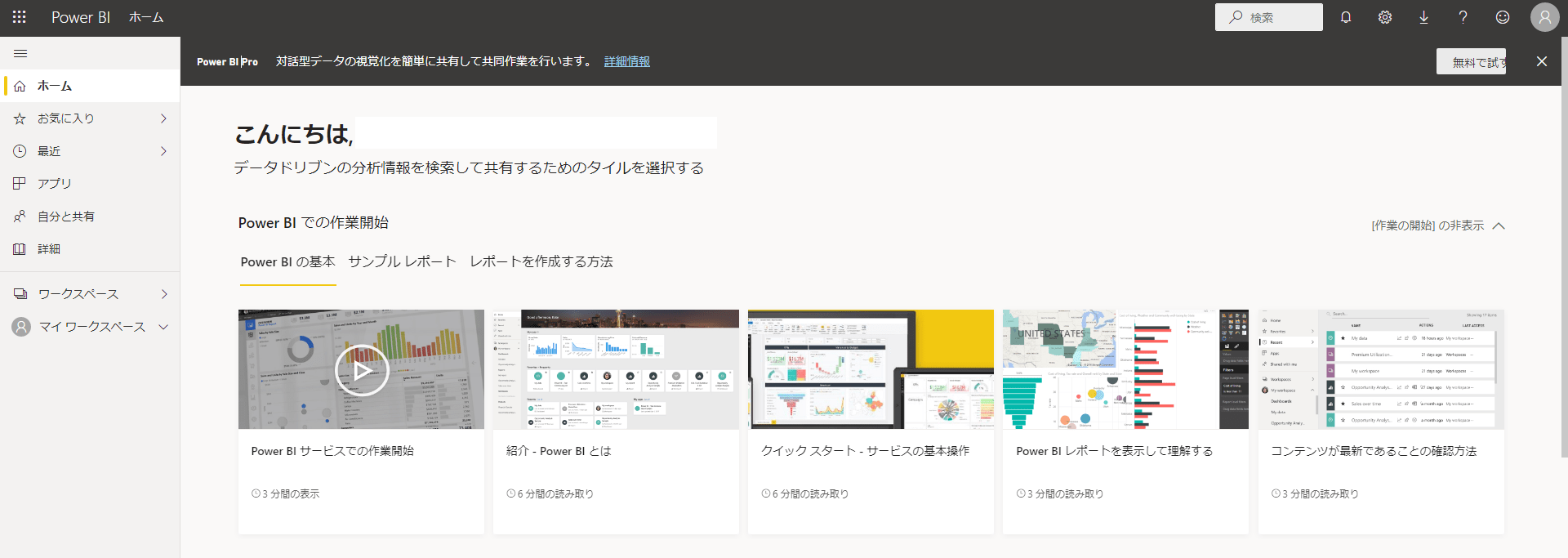Open Power BI レポートを表示して理解する article
Viewport: 1568px width, 558px height.
click(x=1115, y=451)
